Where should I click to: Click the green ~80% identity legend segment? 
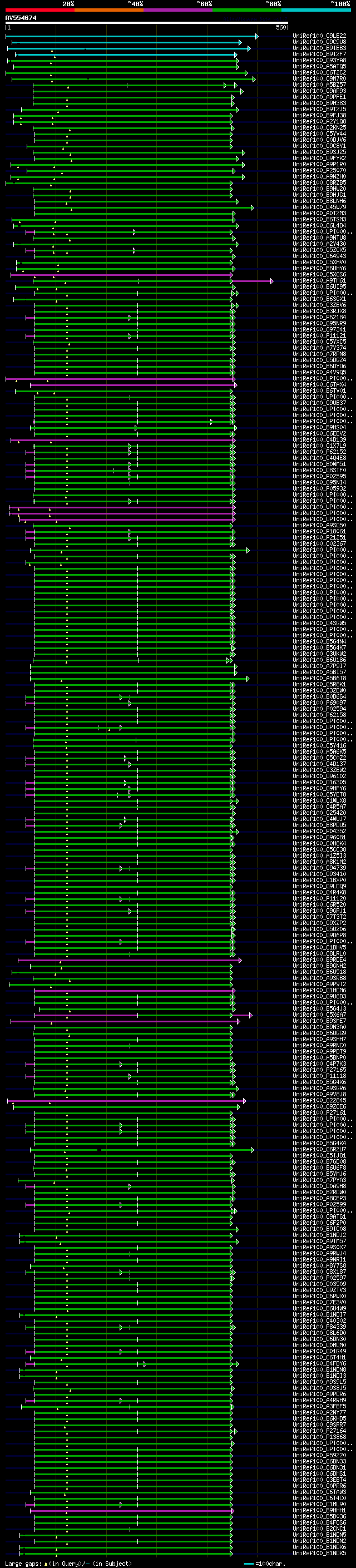[x=247, y=10]
